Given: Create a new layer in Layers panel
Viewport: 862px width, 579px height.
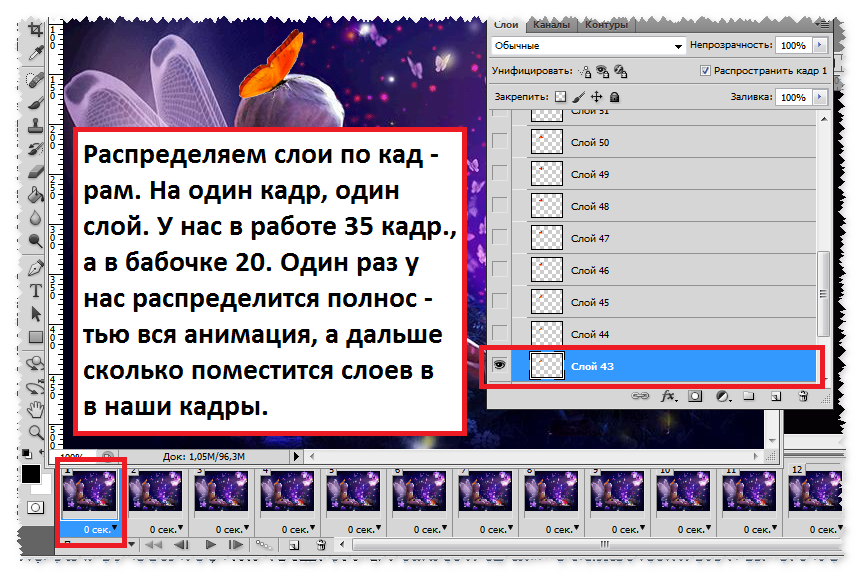Looking at the screenshot, I should (776, 396).
